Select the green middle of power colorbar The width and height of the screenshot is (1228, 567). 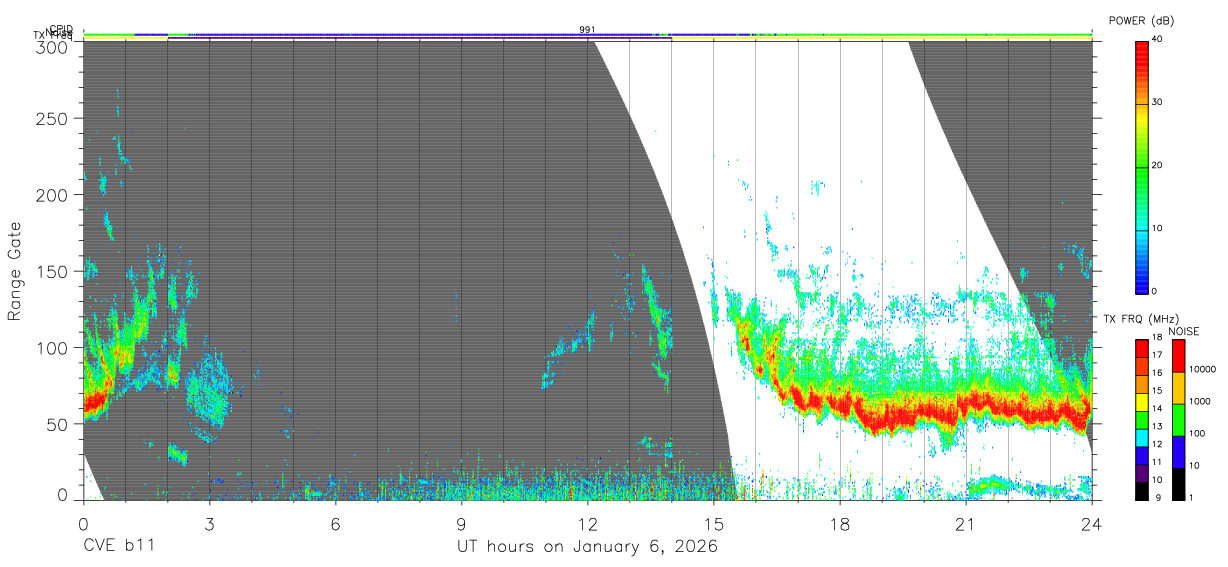pyautogui.click(x=1142, y=170)
